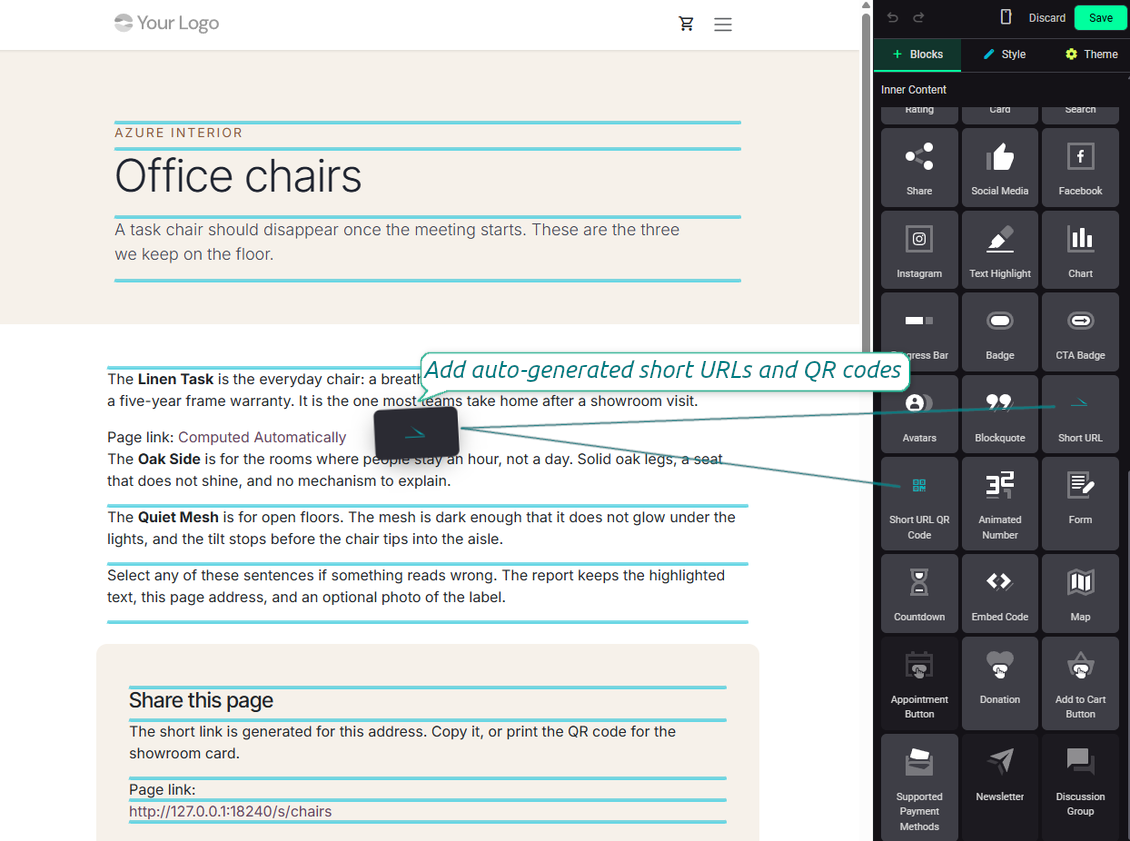Insert the Discussion Group block
This screenshot has height=841, width=1130.
(1080, 788)
